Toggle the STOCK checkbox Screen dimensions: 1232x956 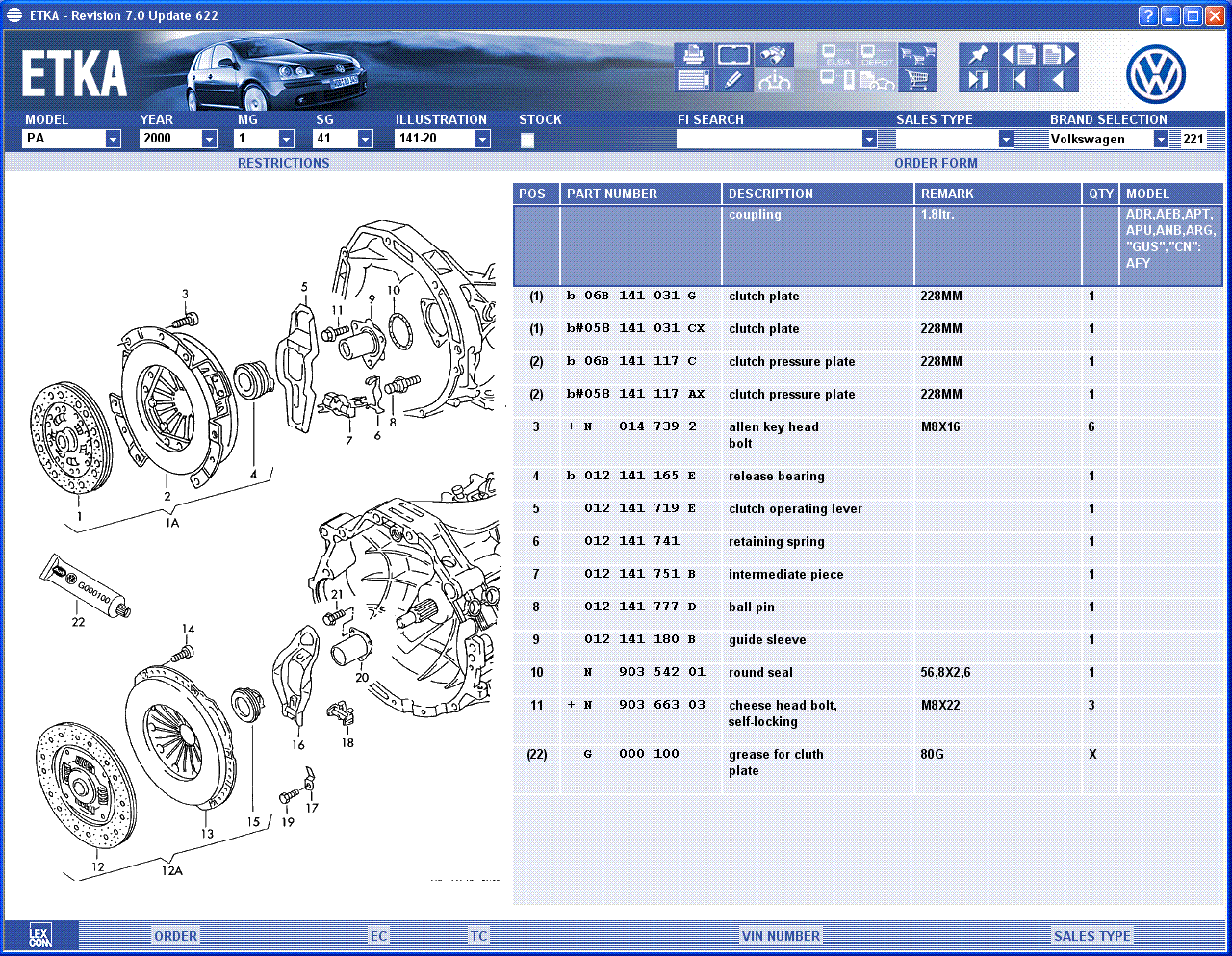point(527,141)
